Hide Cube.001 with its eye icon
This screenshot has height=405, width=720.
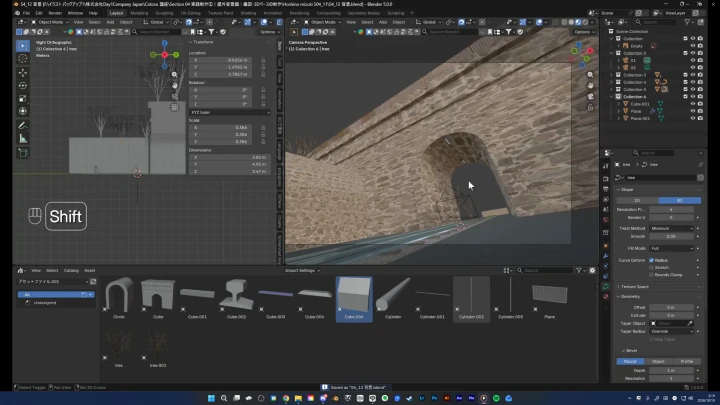tap(693, 104)
